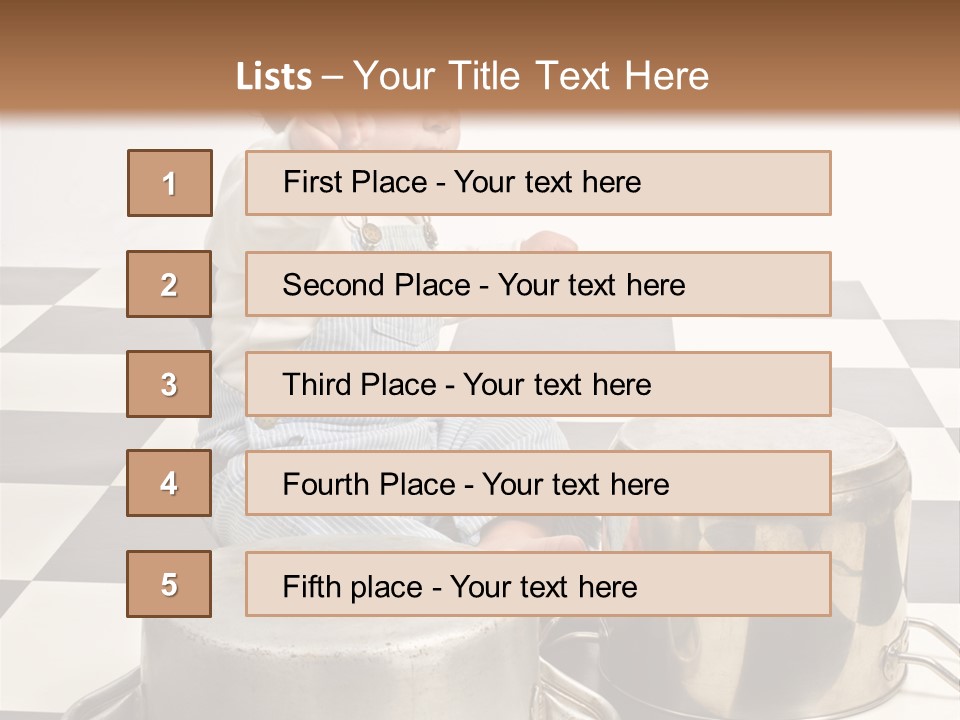Click the Third Place text bar
The width and height of the screenshot is (960, 720).
point(538,384)
